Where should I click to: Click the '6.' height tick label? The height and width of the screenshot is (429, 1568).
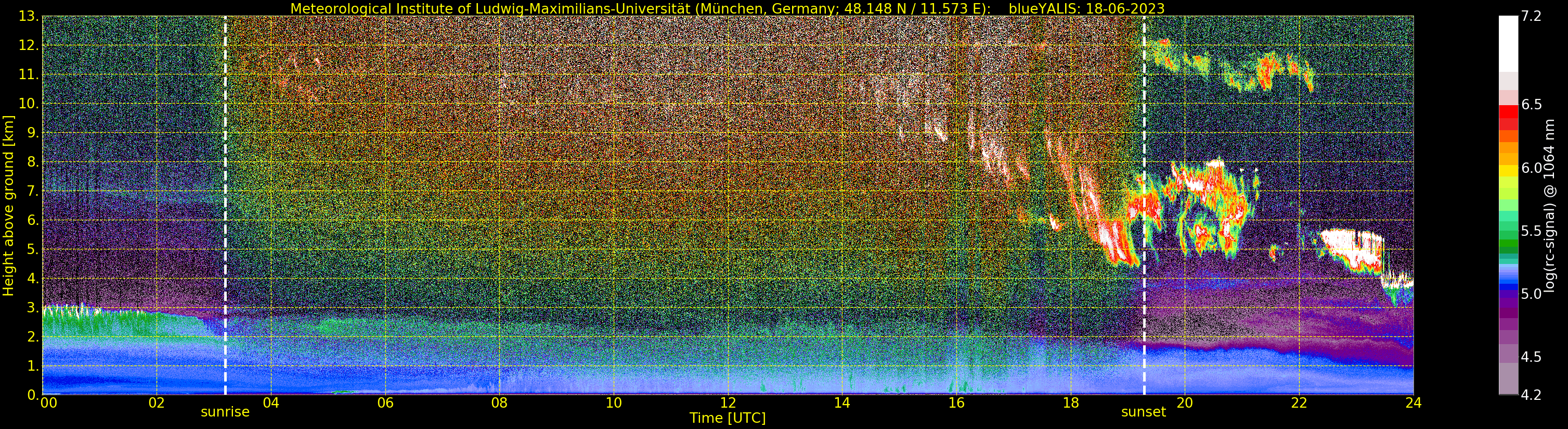coord(32,221)
